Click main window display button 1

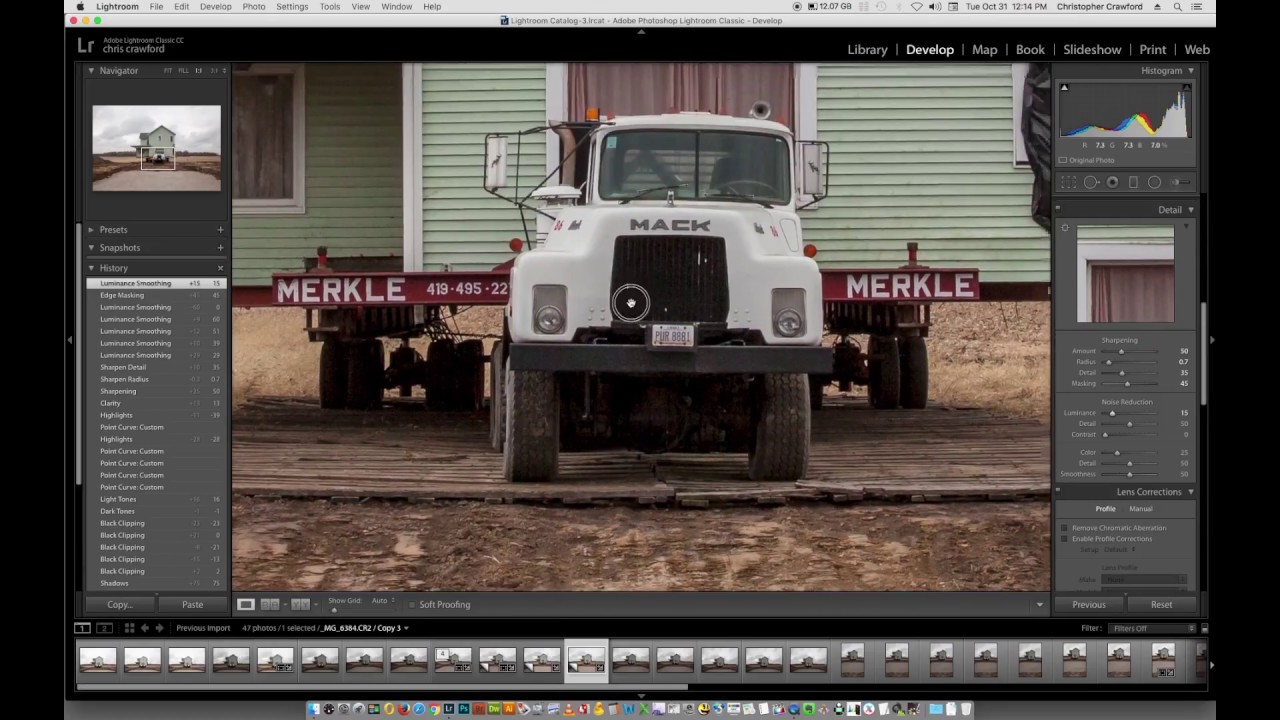(x=82, y=628)
